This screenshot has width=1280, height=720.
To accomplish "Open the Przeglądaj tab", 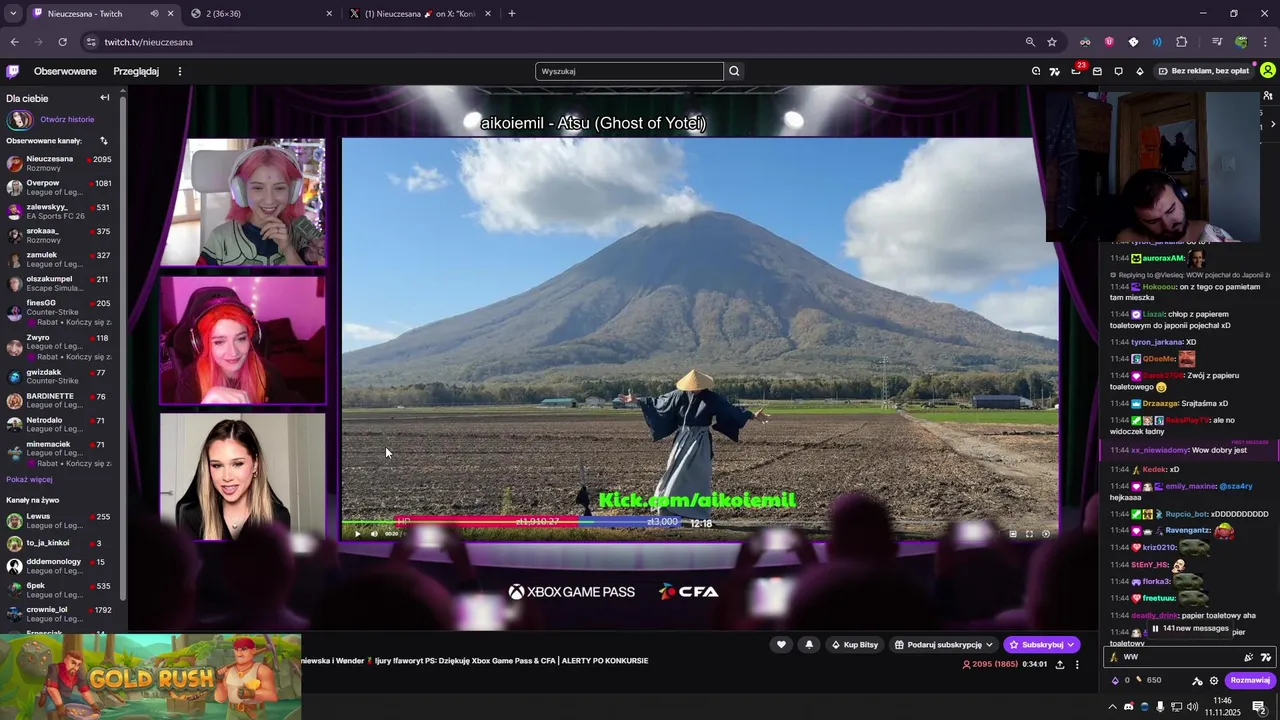I will (136, 71).
